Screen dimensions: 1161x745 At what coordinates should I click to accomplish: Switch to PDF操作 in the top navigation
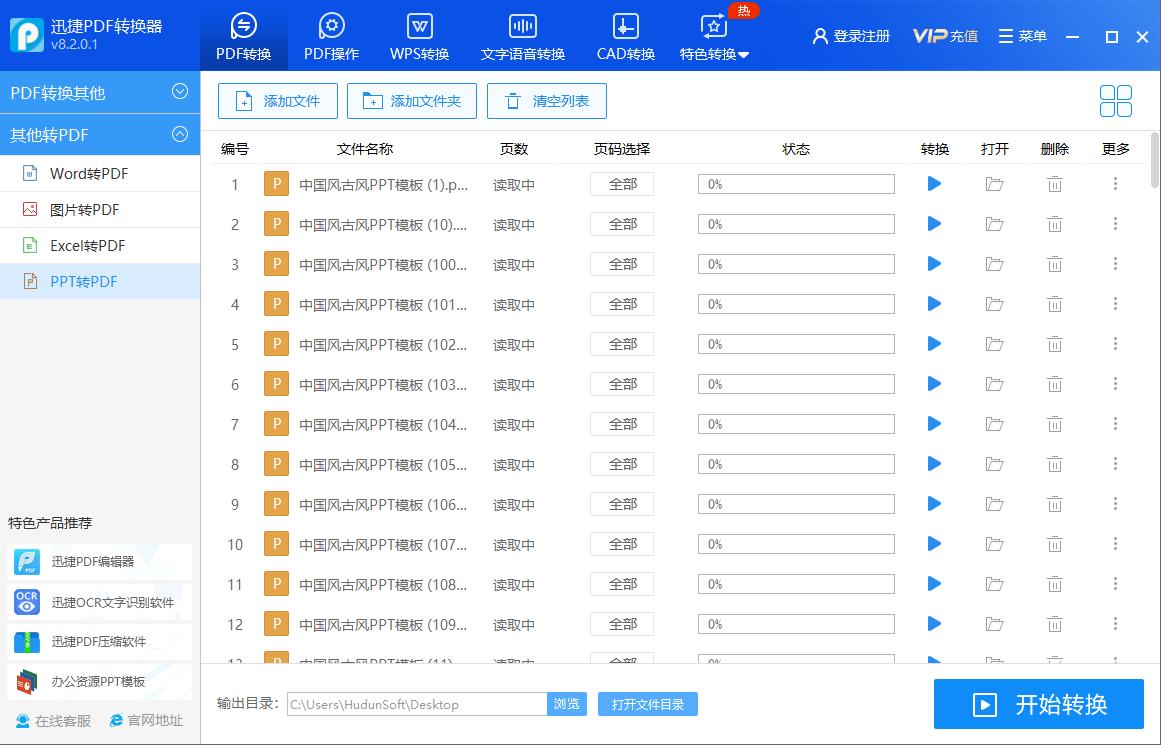click(x=331, y=35)
